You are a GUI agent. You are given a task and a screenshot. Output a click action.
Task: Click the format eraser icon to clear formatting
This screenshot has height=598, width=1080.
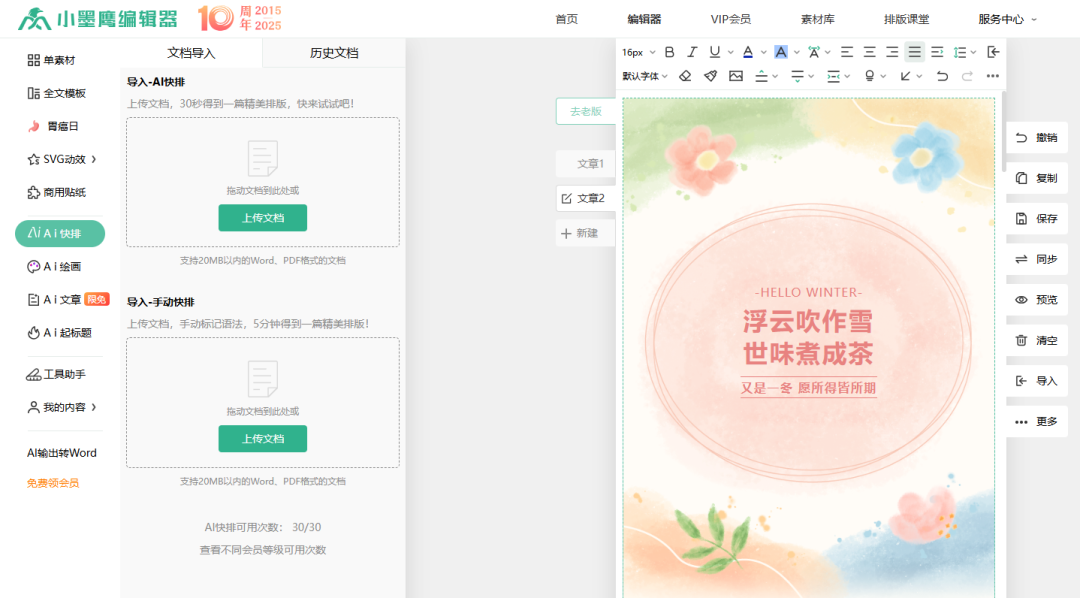686,76
